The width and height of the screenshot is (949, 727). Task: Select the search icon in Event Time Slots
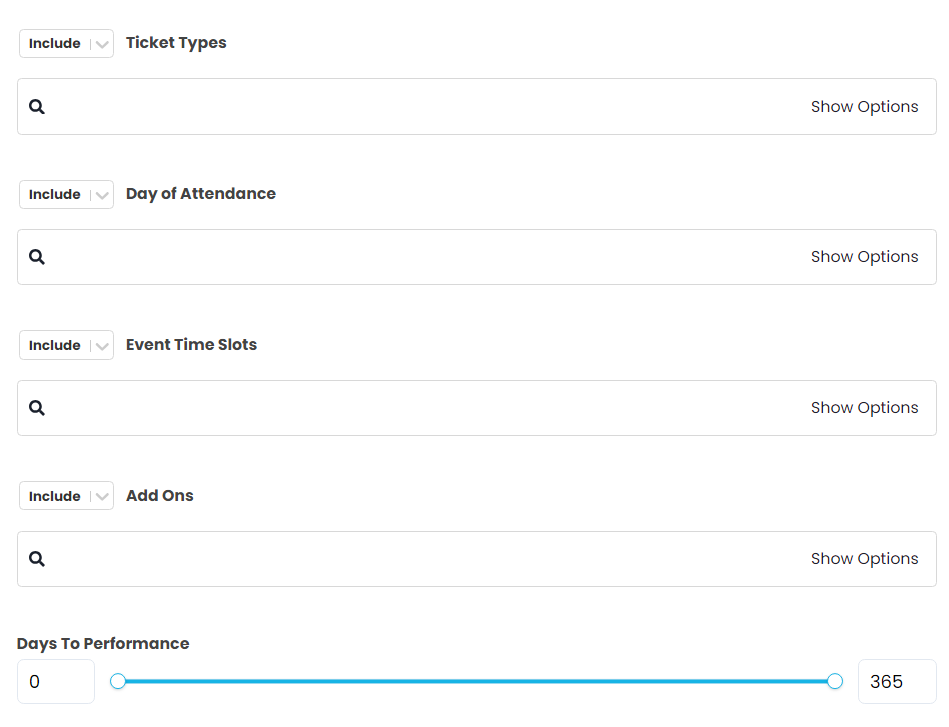point(37,408)
